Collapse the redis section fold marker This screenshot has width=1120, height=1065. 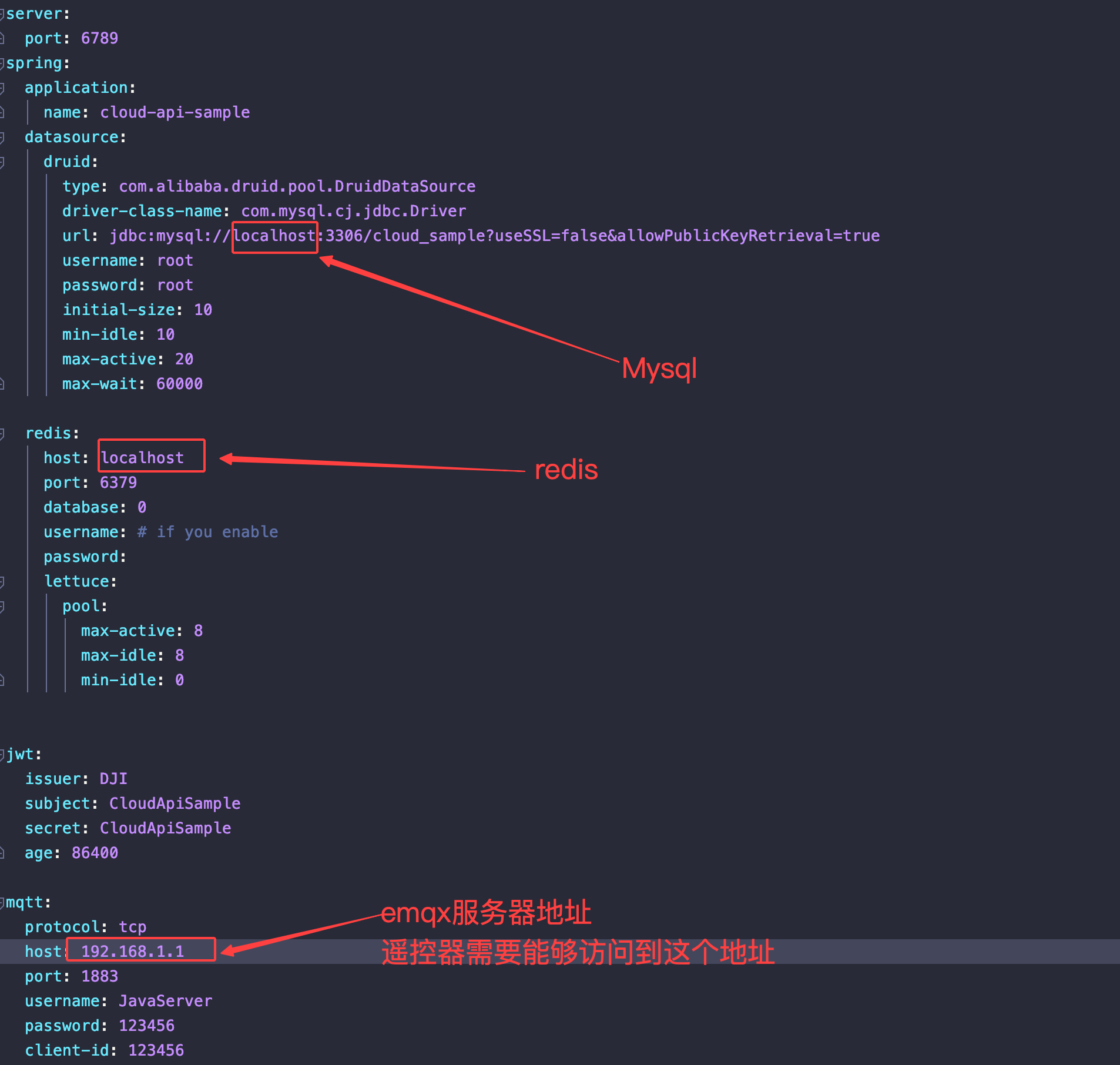[2, 434]
